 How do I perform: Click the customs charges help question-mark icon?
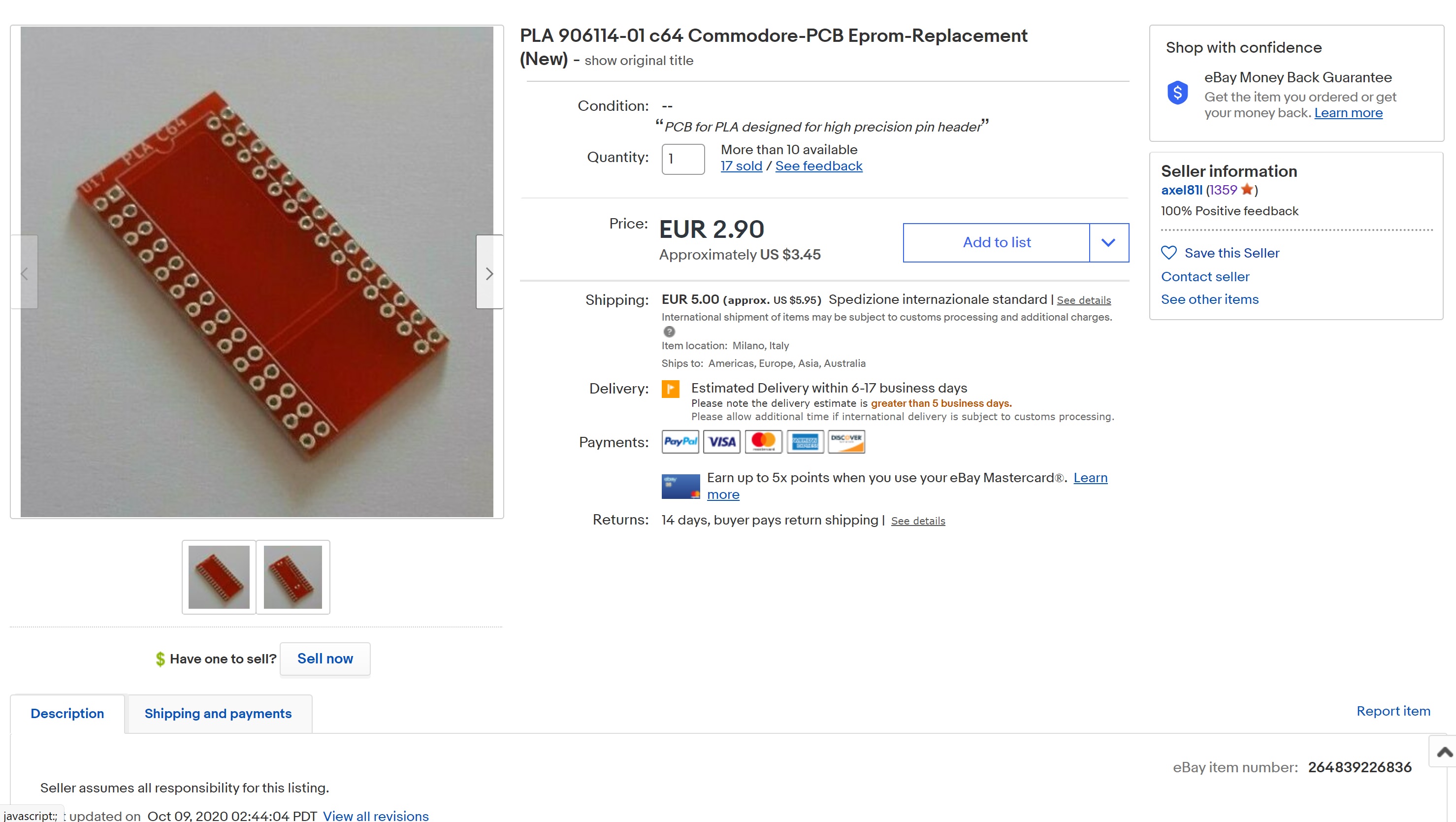point(669,332)
